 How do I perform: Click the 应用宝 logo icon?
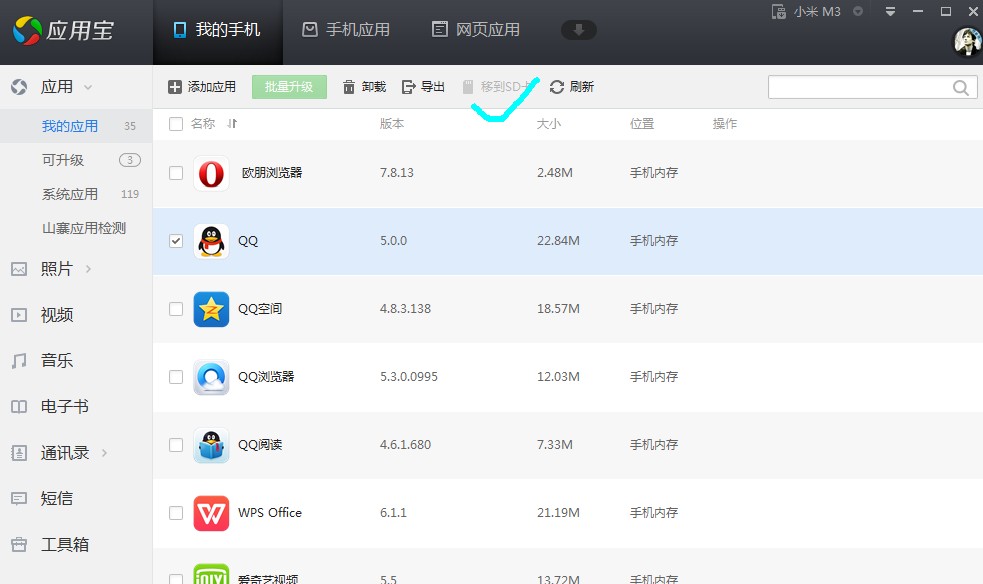tap(28, 30)
